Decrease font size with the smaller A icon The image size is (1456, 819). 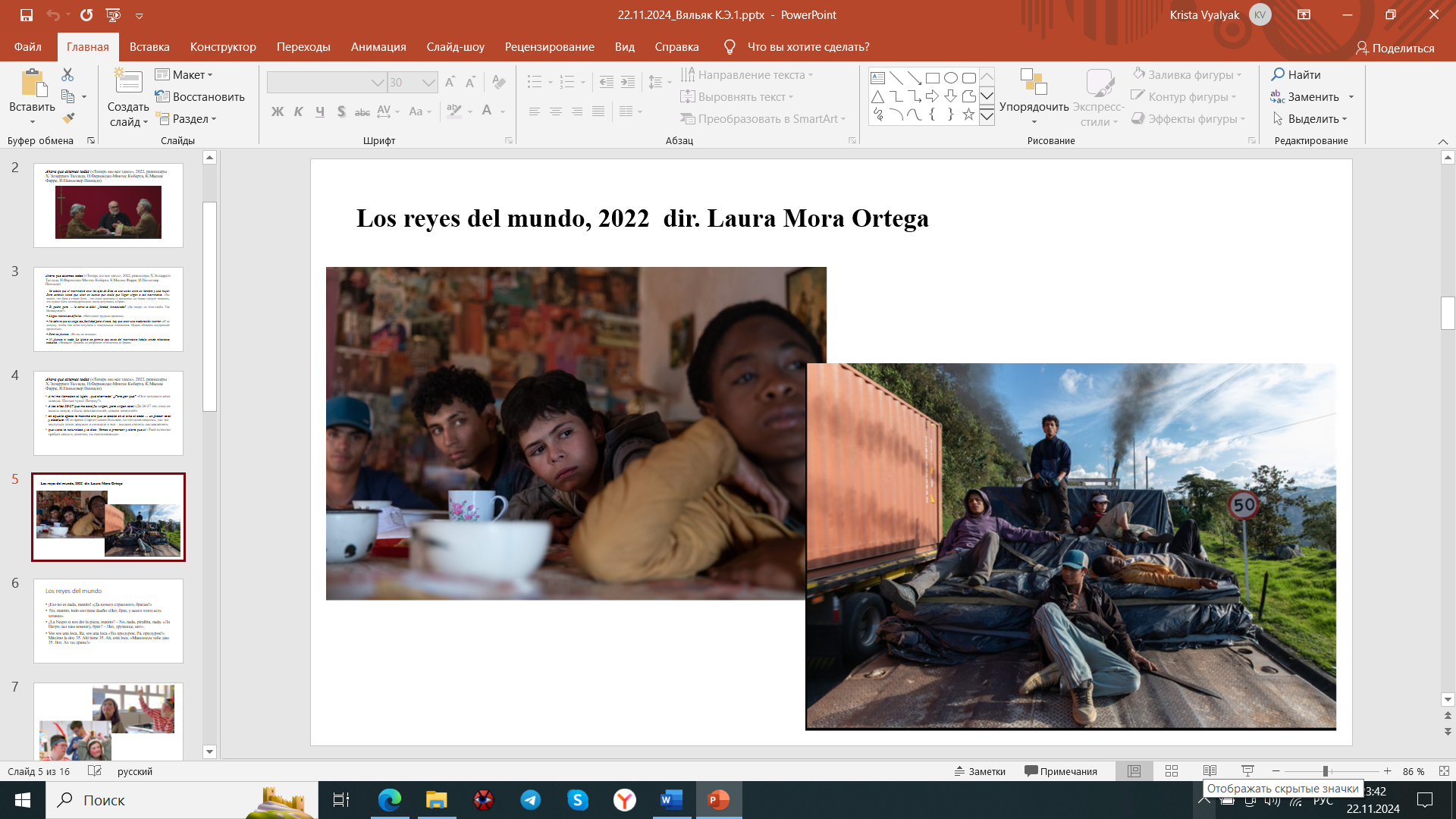pos(470,82)
